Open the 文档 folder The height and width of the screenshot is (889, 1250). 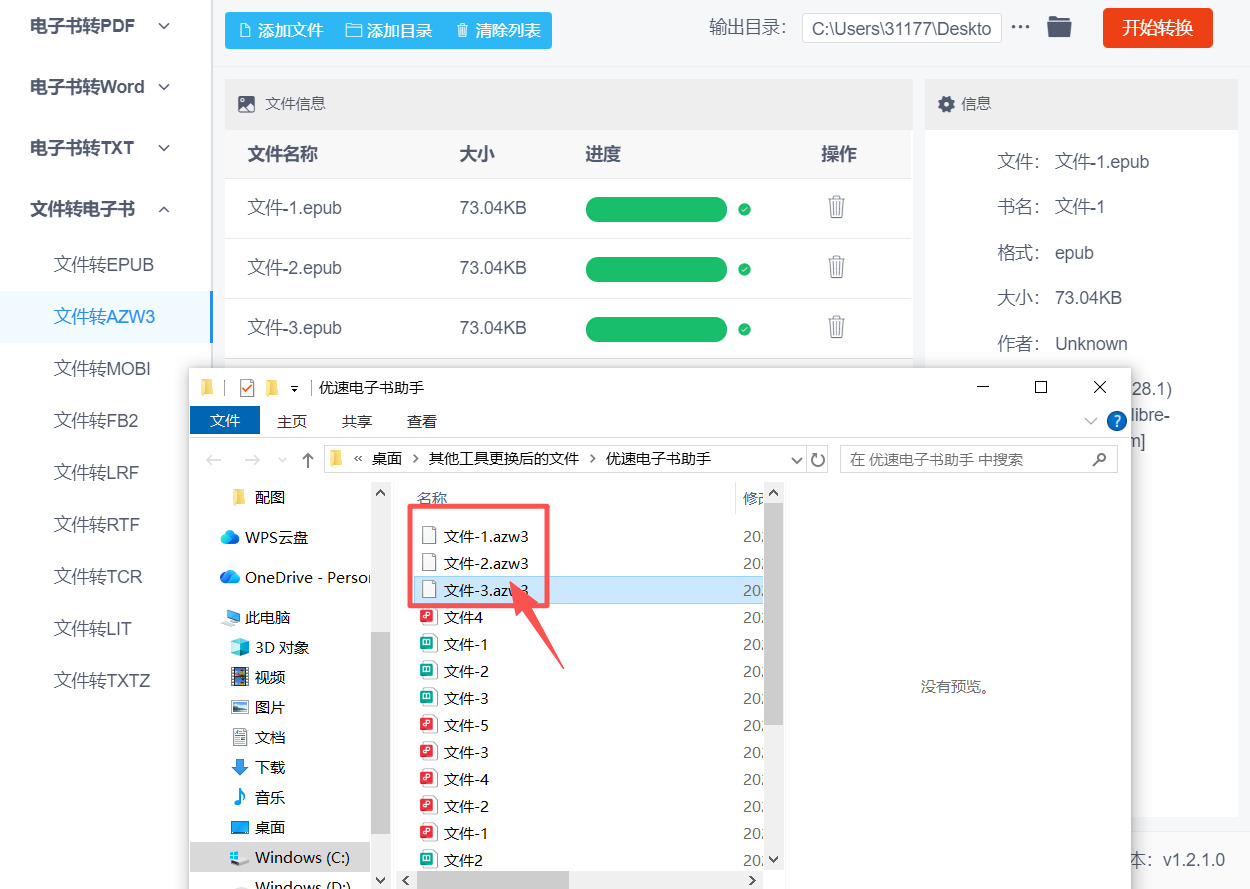click(x=258, y=737)
